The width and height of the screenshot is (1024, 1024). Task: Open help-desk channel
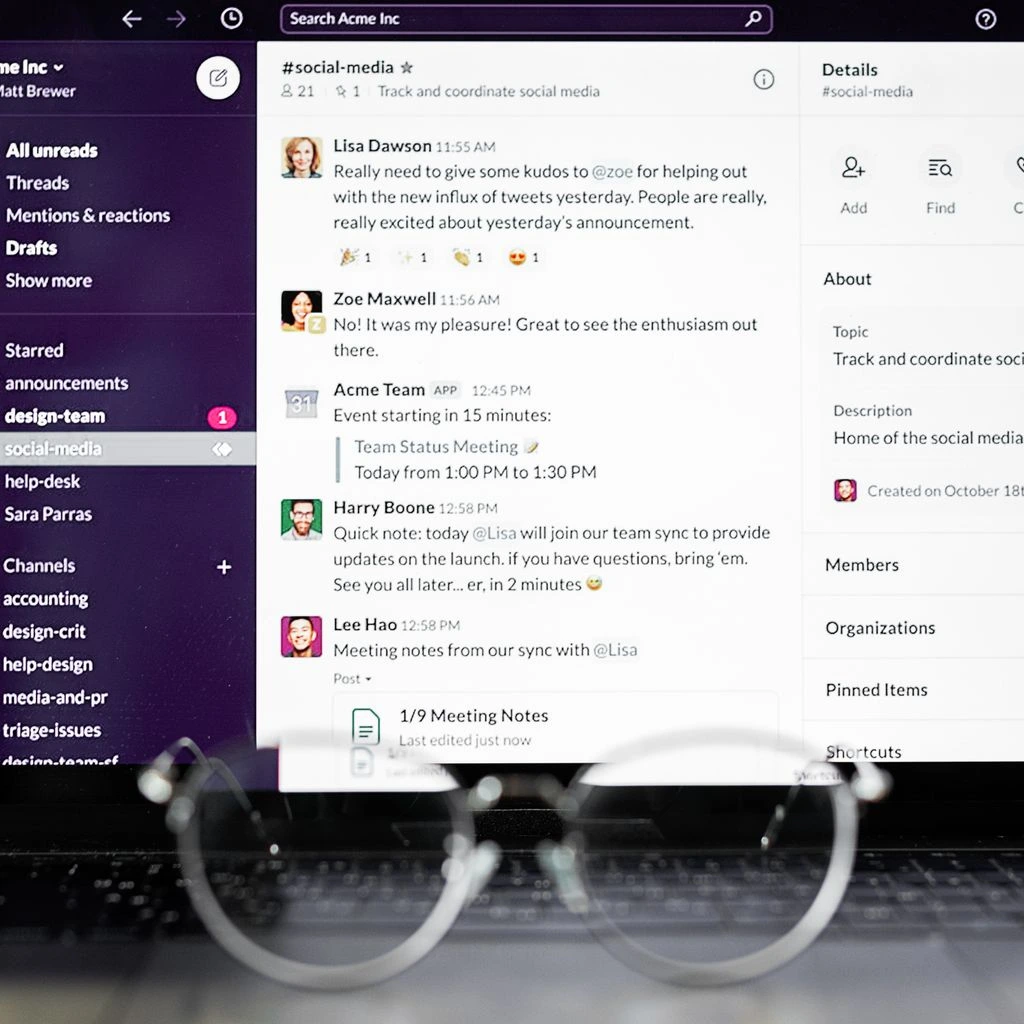[x=42, y=481]
